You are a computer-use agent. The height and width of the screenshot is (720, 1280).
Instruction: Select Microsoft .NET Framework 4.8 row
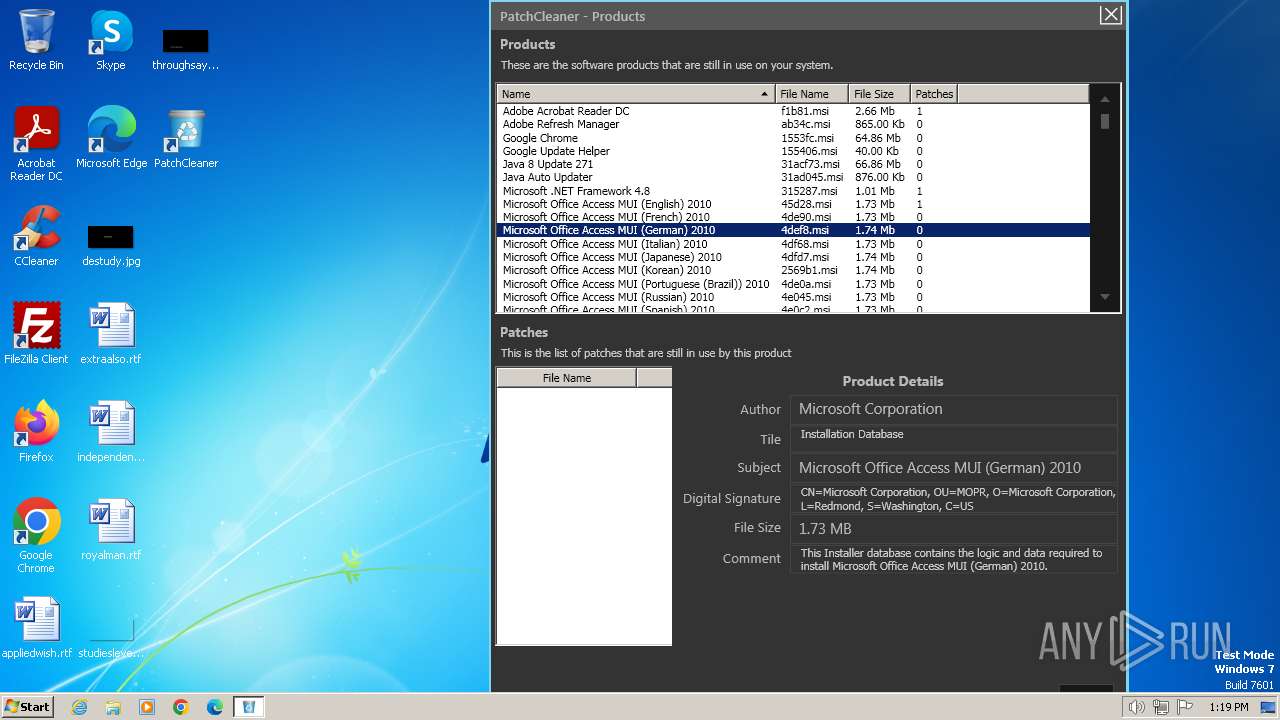click(x=793, y=191)
